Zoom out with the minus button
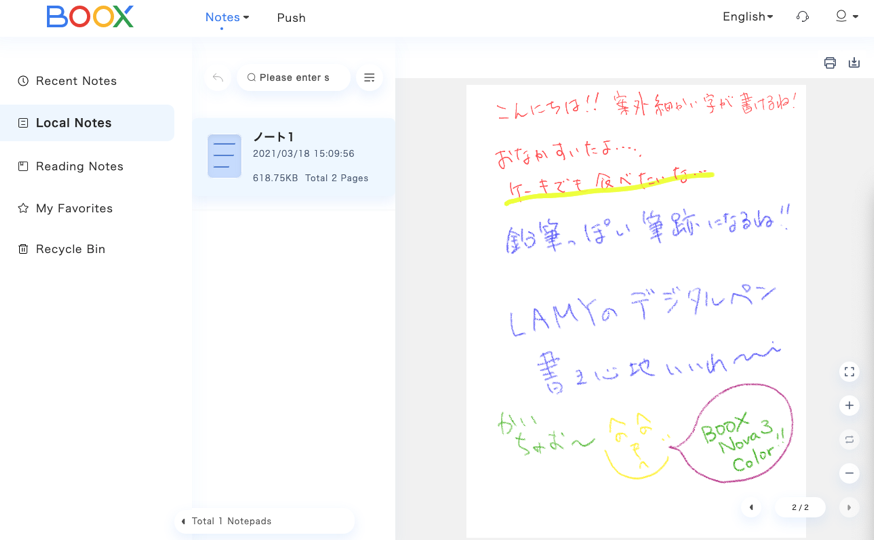The width and height of the screenshot is (874, 540). click(x=849, y=474)
